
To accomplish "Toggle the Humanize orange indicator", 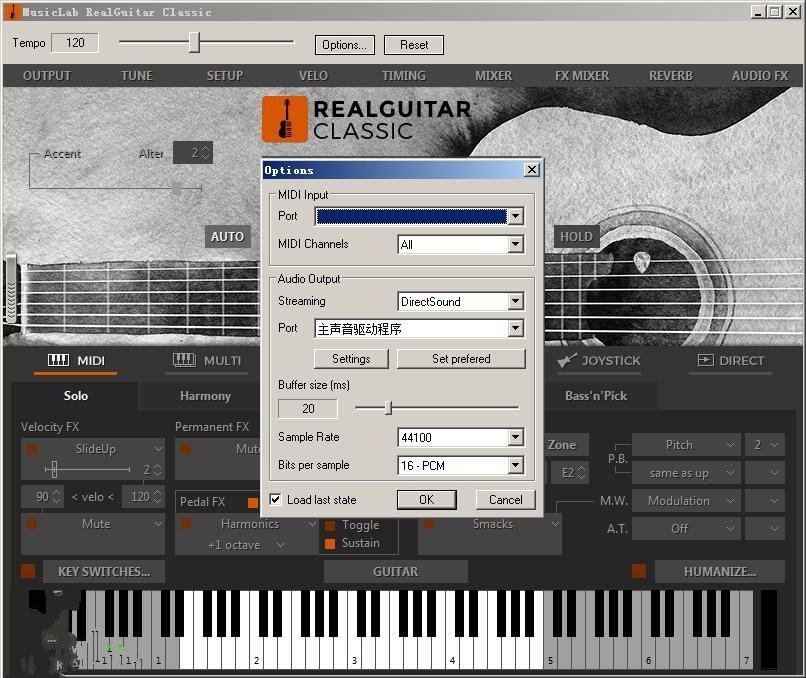I will (639, 571).
